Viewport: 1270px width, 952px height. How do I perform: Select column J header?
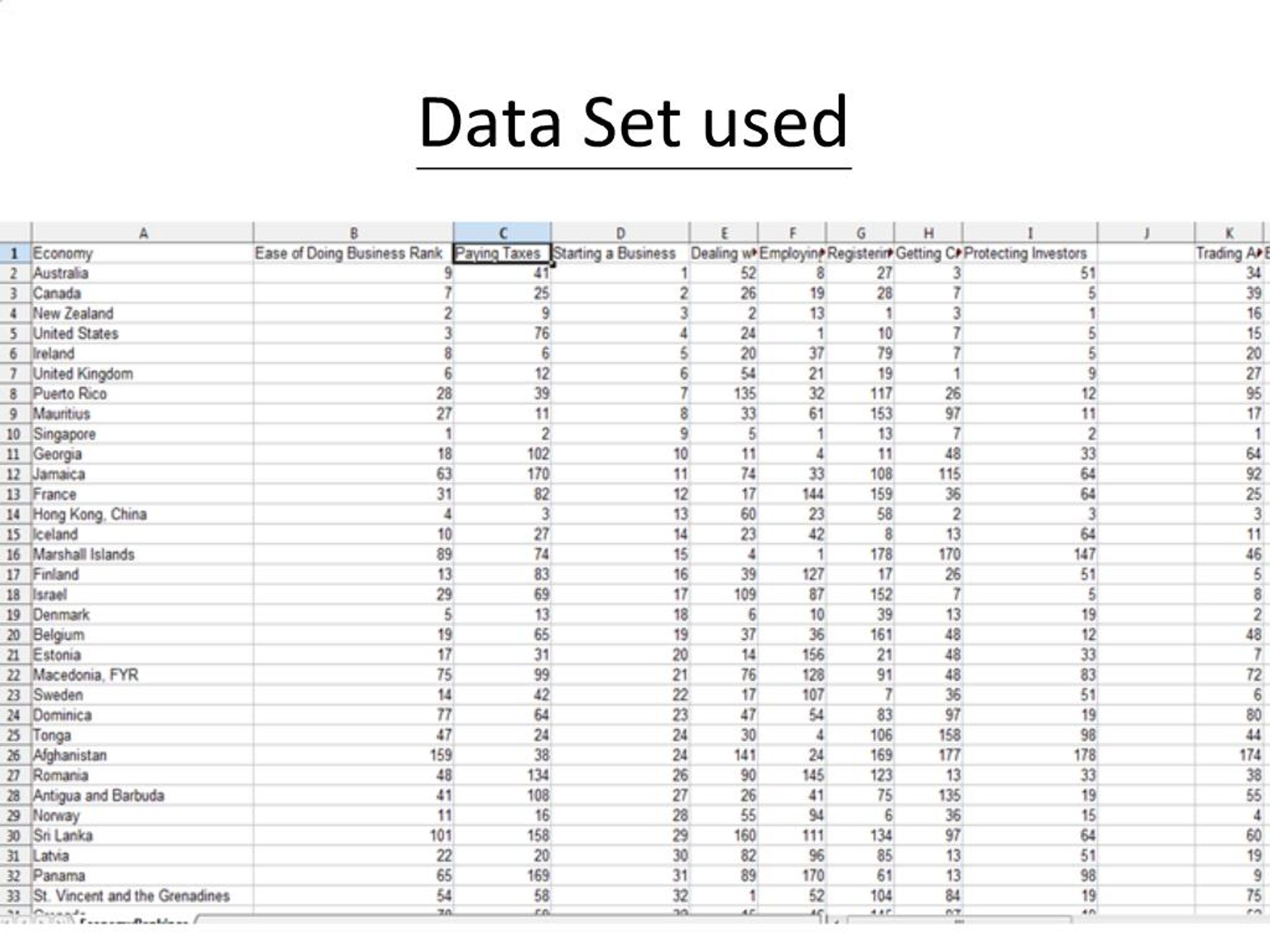point(1146,233)
